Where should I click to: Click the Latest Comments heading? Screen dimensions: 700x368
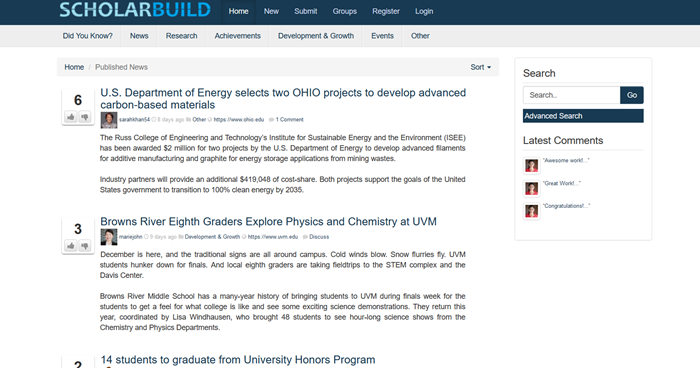[563, 141]
